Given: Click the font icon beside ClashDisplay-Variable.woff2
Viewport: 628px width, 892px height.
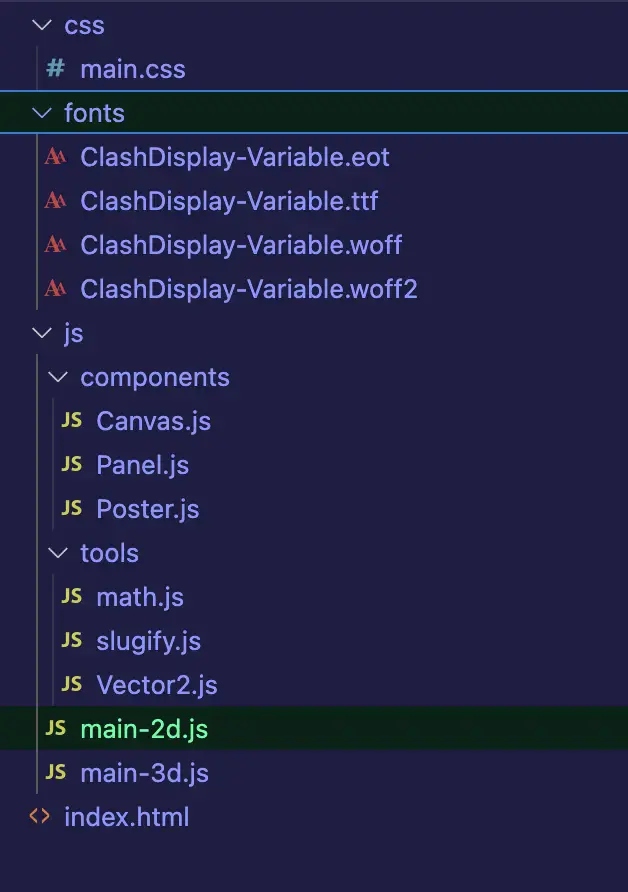Looking at the screenshot, I should pyautogui.click(x=56, y=289).
